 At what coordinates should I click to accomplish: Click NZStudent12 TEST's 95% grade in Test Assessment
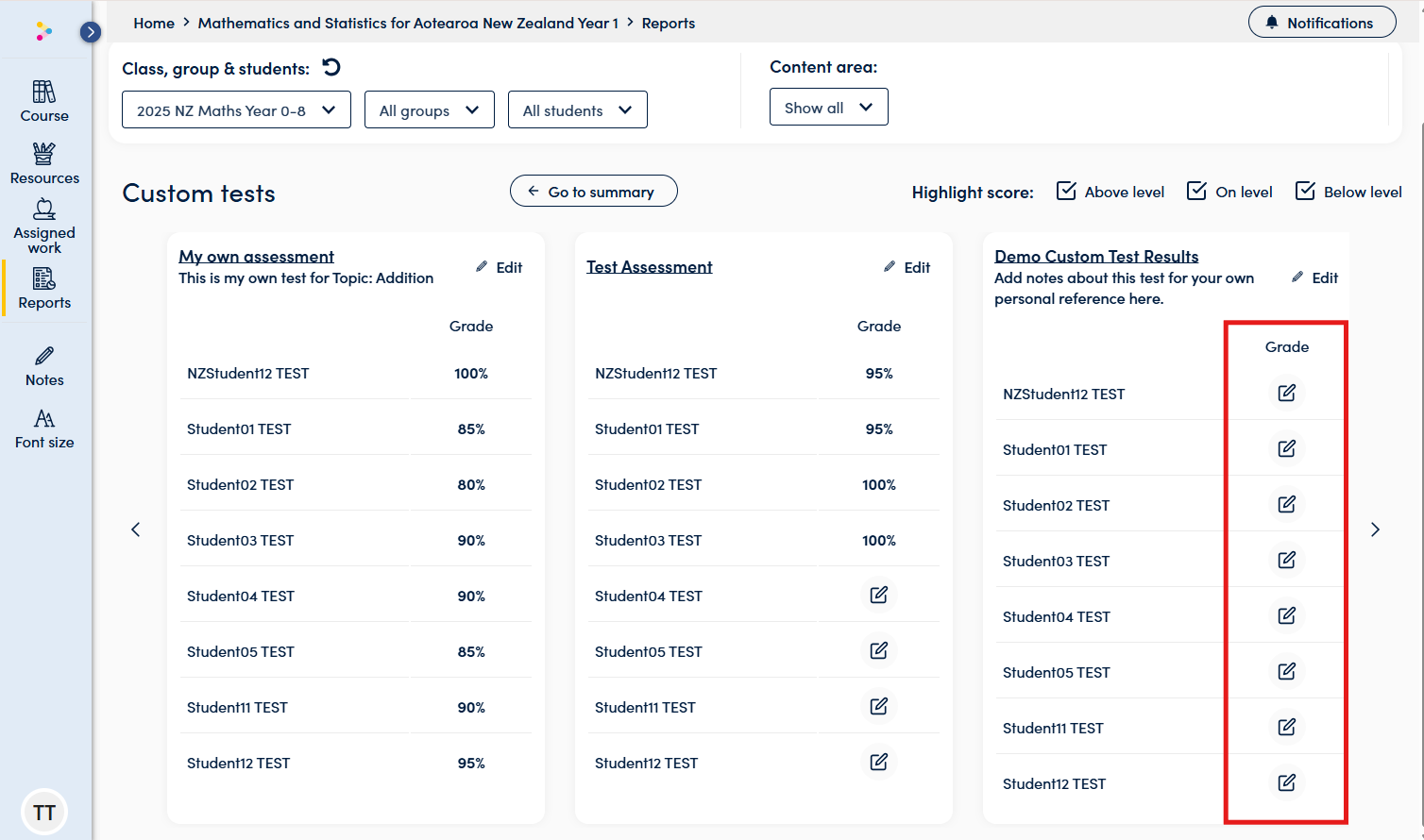(x=879, y=373)
